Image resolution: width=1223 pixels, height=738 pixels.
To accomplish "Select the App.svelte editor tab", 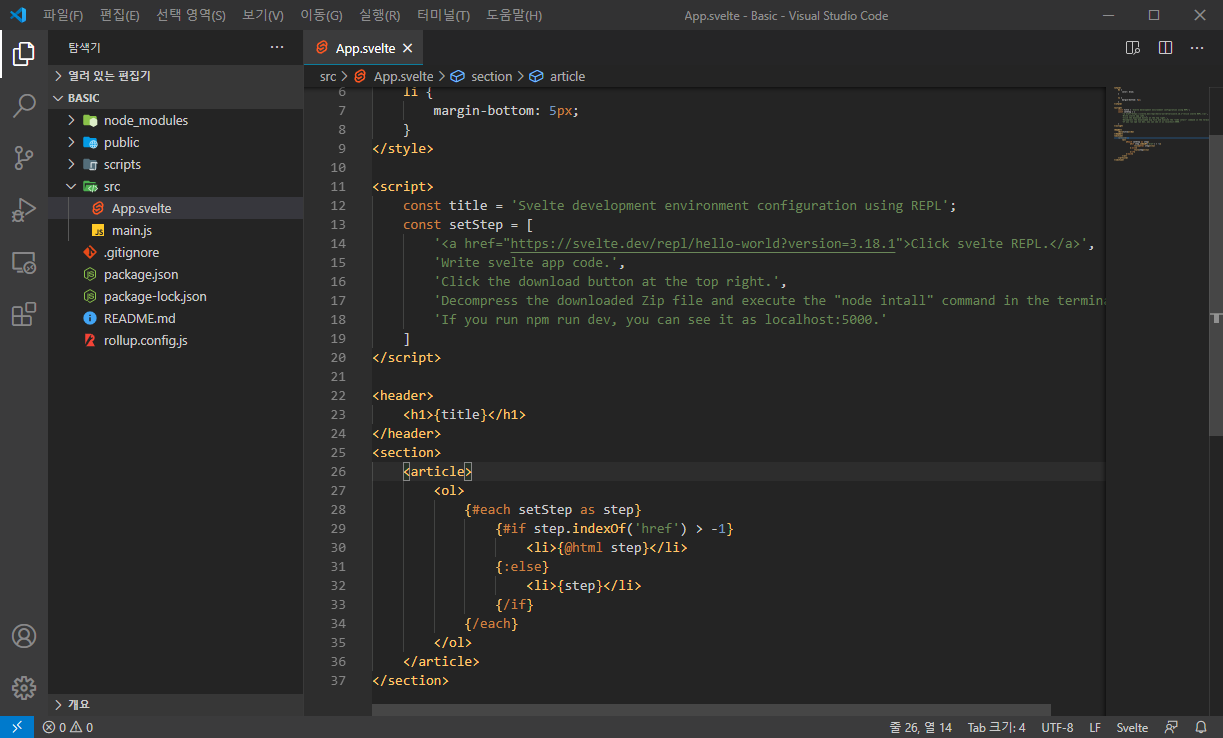I will point(364,48).
